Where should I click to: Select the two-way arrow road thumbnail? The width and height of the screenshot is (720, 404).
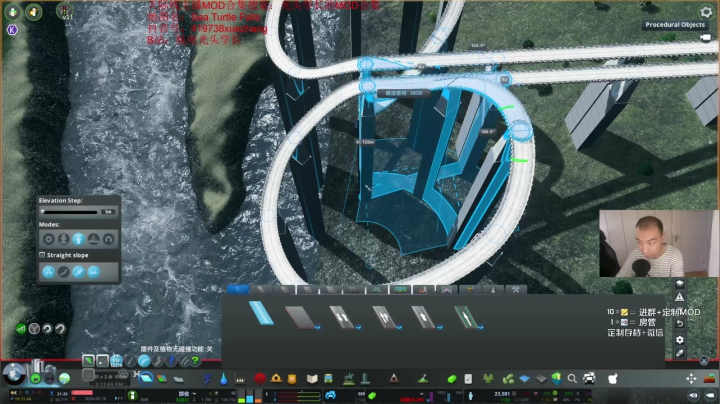[343, 317]
